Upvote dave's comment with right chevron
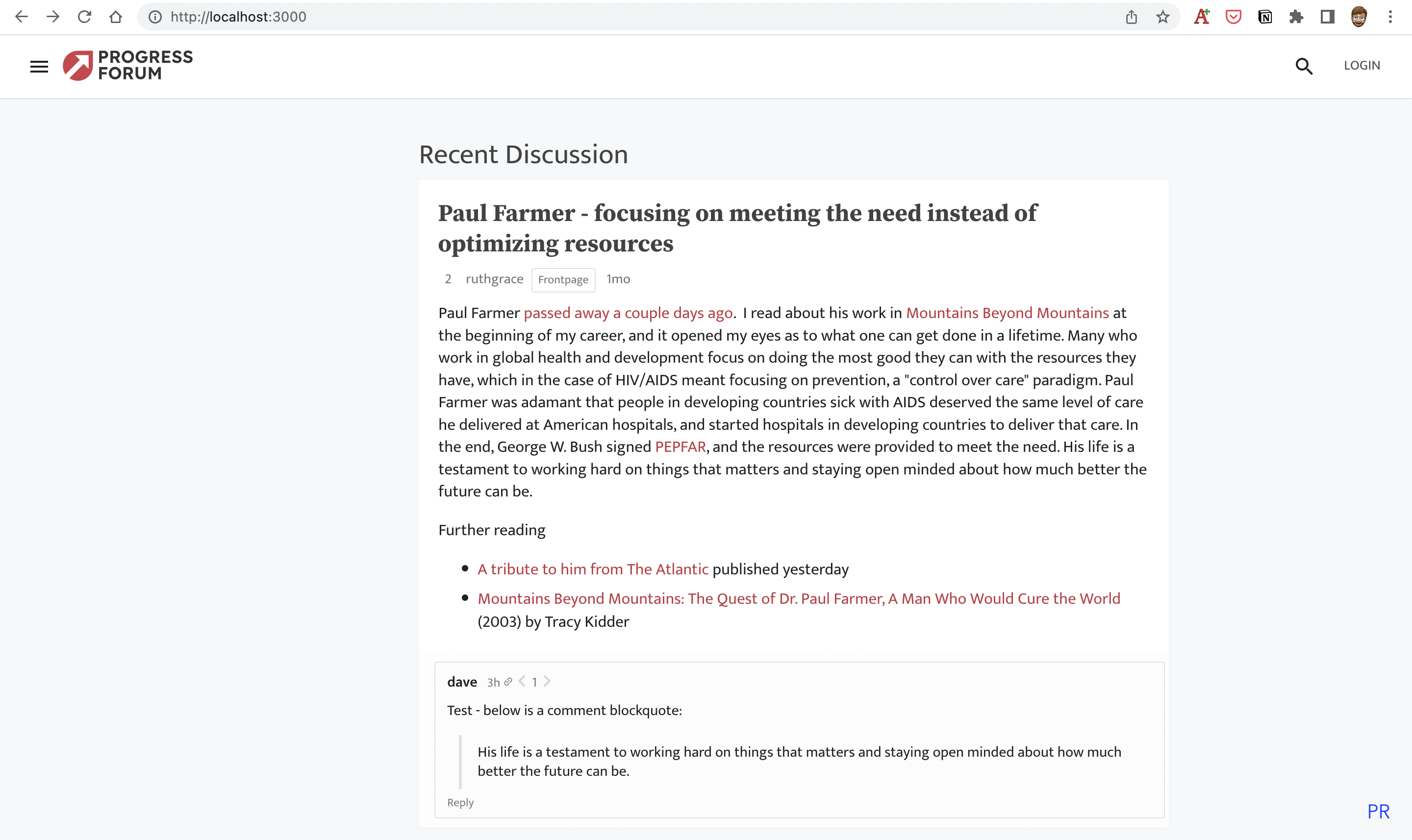Screen dimensions: 1412x840 pyautogui.click(x=547, y=682)
